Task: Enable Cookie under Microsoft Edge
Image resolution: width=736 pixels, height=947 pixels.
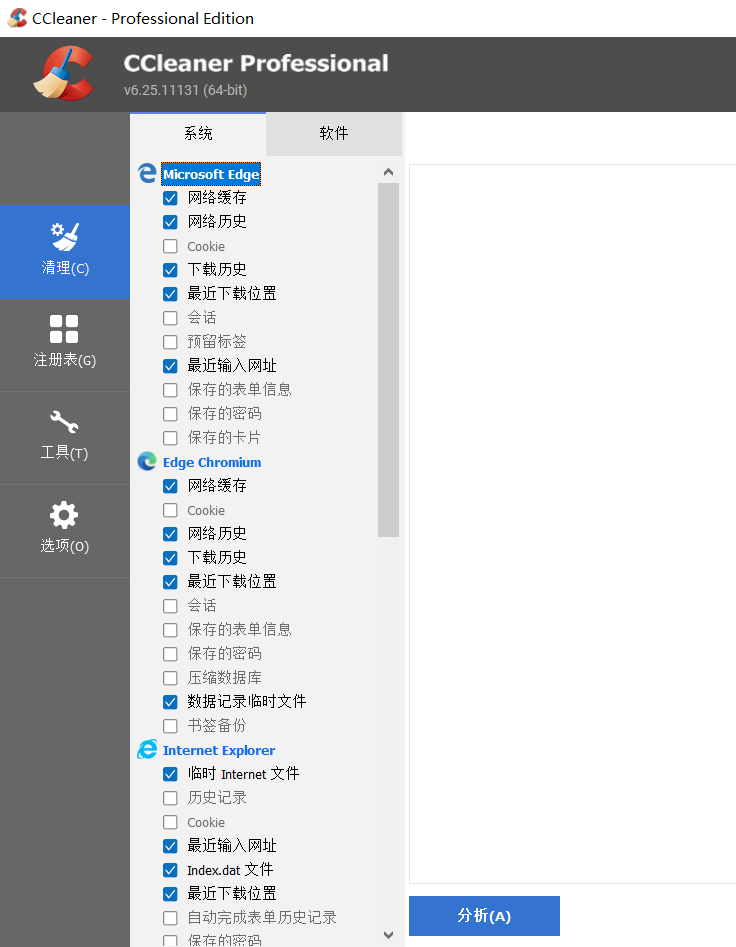Action: [170, 246]
